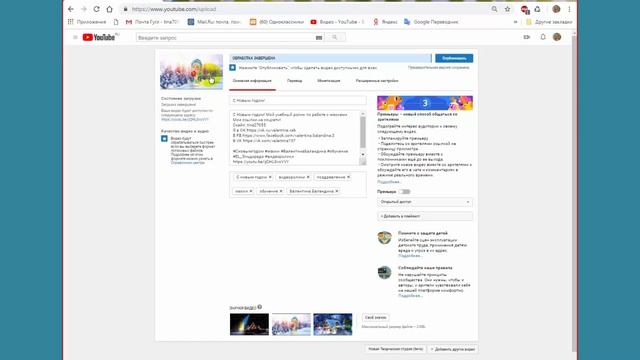The height and width of the screenshot is (360, 640).
Task: Open the YouTube account avatar
Action: pos(557,37)
